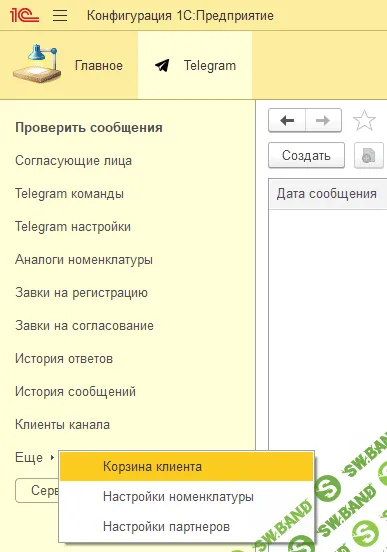Open История ответов
The image size is (387, 552).
(x=64, y=358)
